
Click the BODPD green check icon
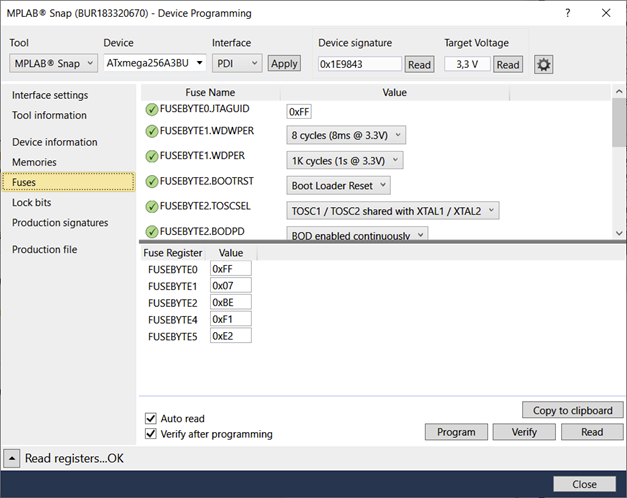click(152, 232)
